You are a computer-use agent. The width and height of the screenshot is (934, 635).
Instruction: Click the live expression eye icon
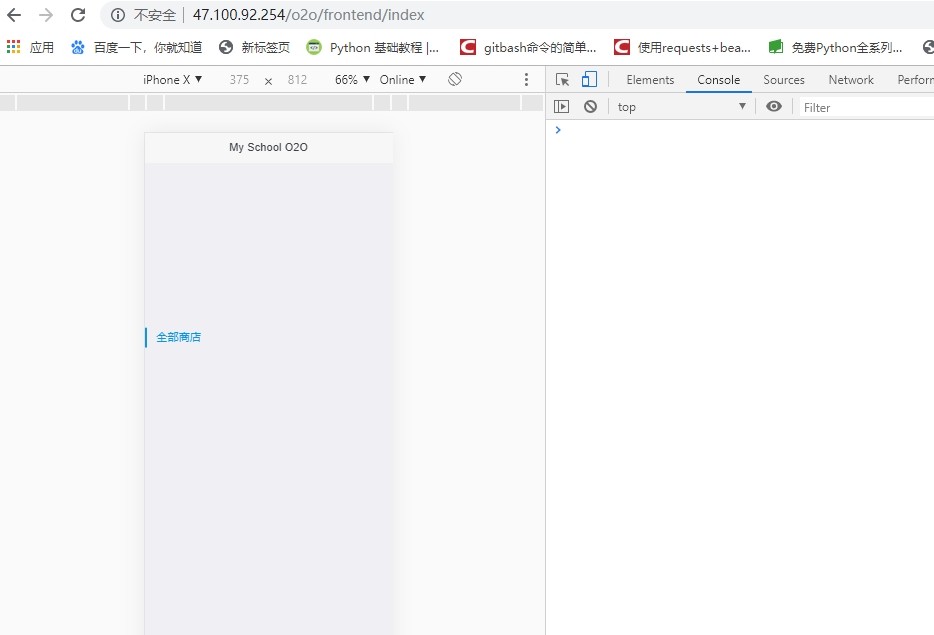tap(774, 107)
